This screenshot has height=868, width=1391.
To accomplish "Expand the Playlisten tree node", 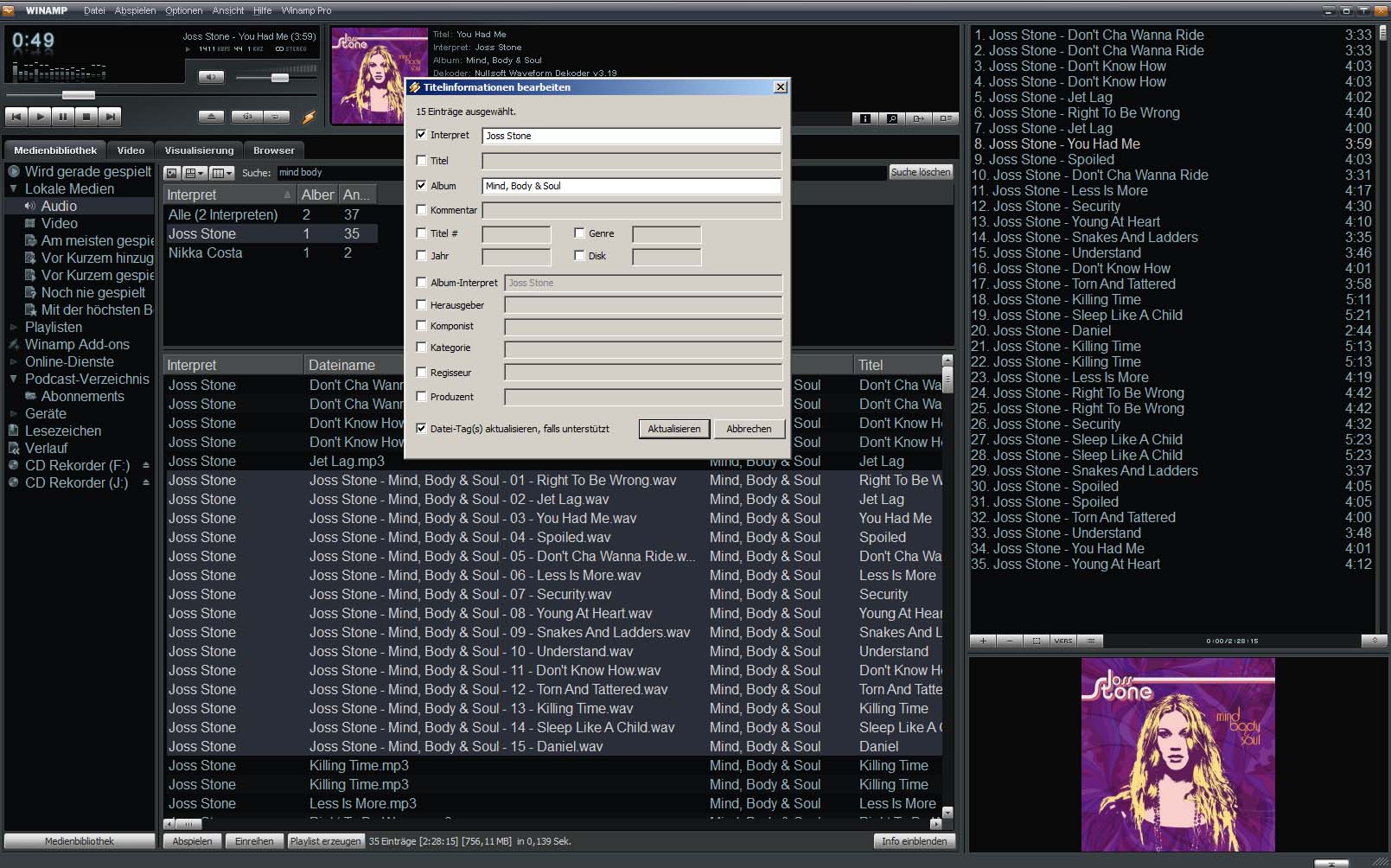I will 14,327.
